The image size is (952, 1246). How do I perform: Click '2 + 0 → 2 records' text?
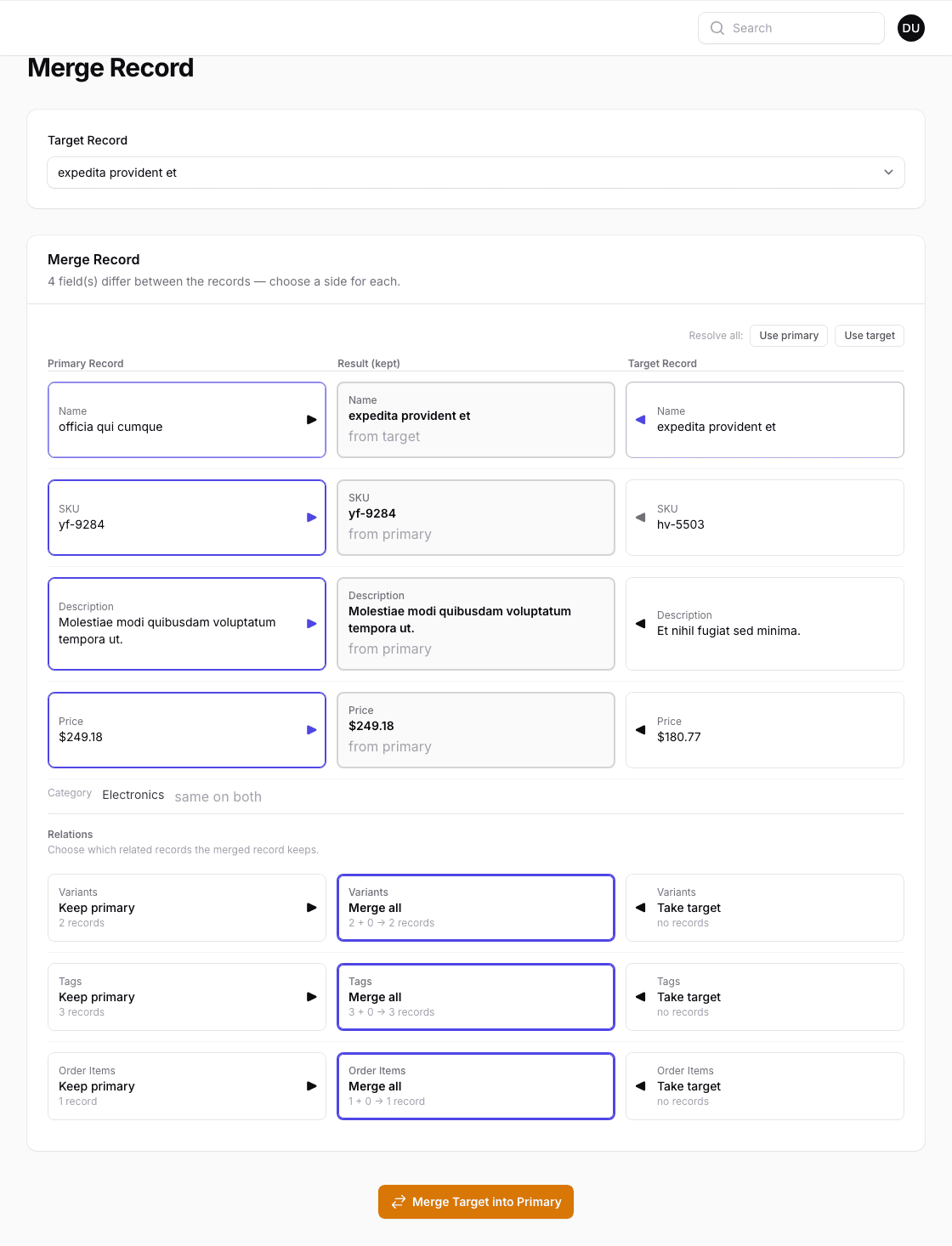(391, 923)
